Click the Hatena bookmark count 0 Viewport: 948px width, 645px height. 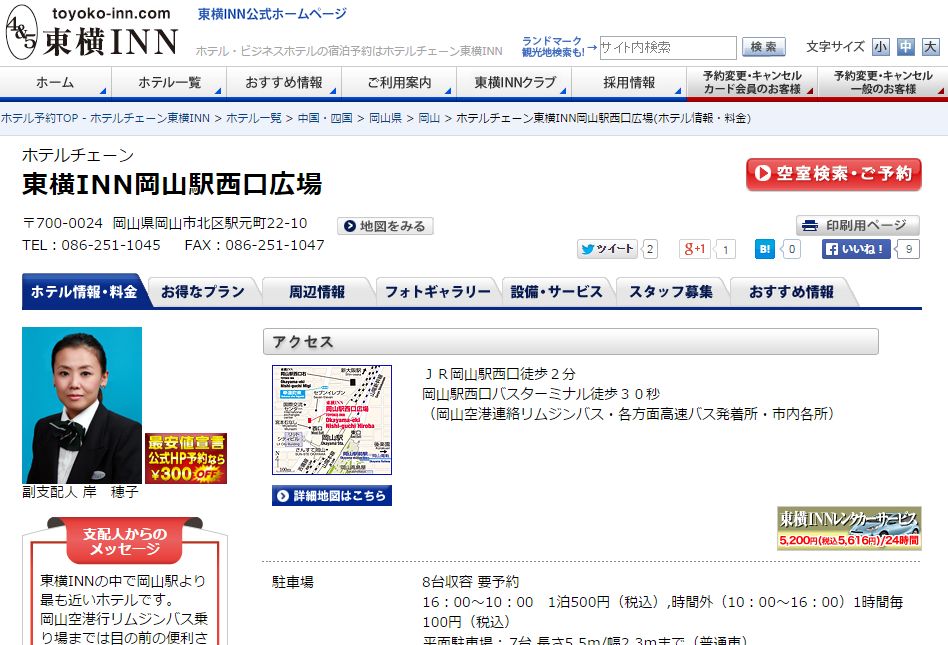792,249
